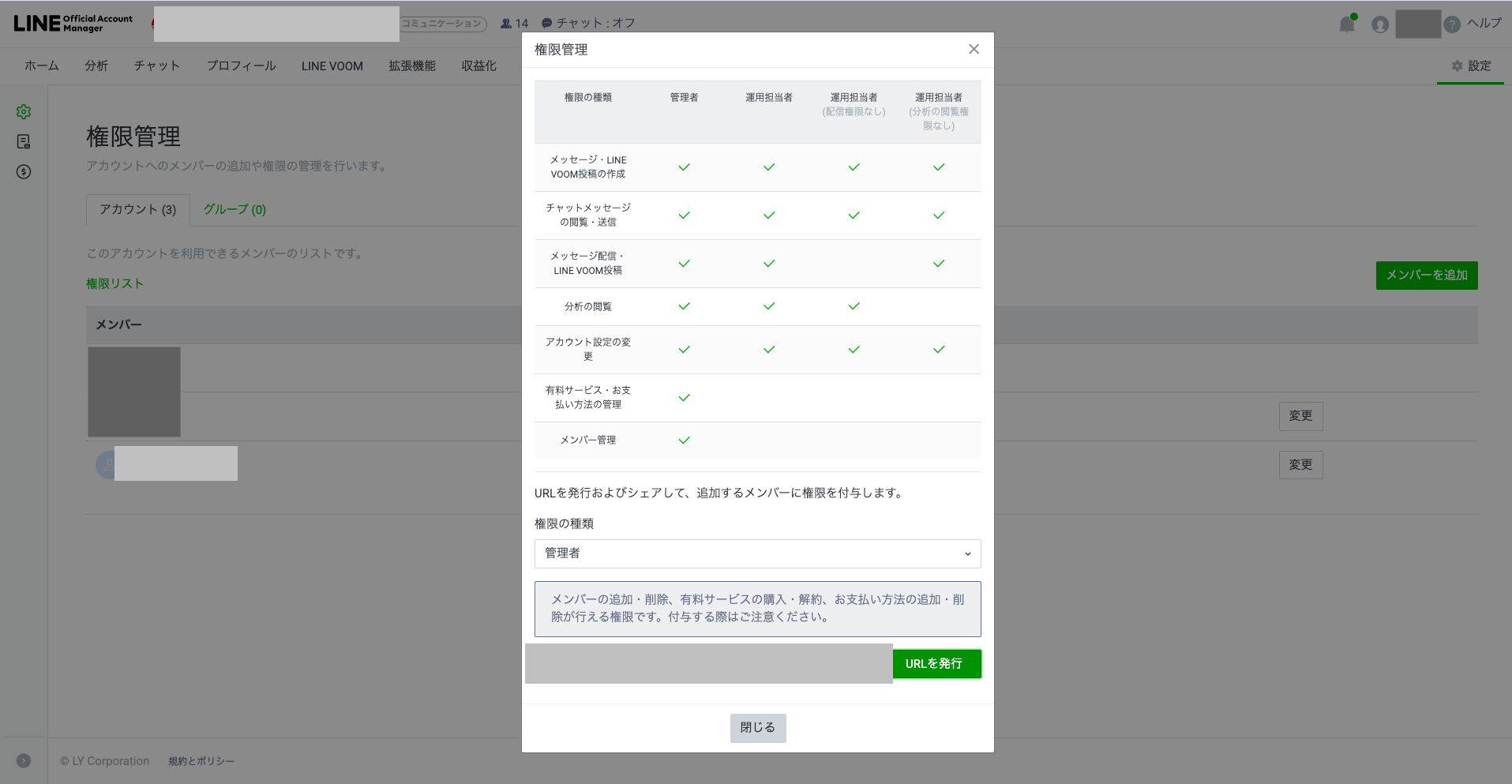Click the 閉じる button
This screenshot has width=1512, height=784.
pos(757,728)
